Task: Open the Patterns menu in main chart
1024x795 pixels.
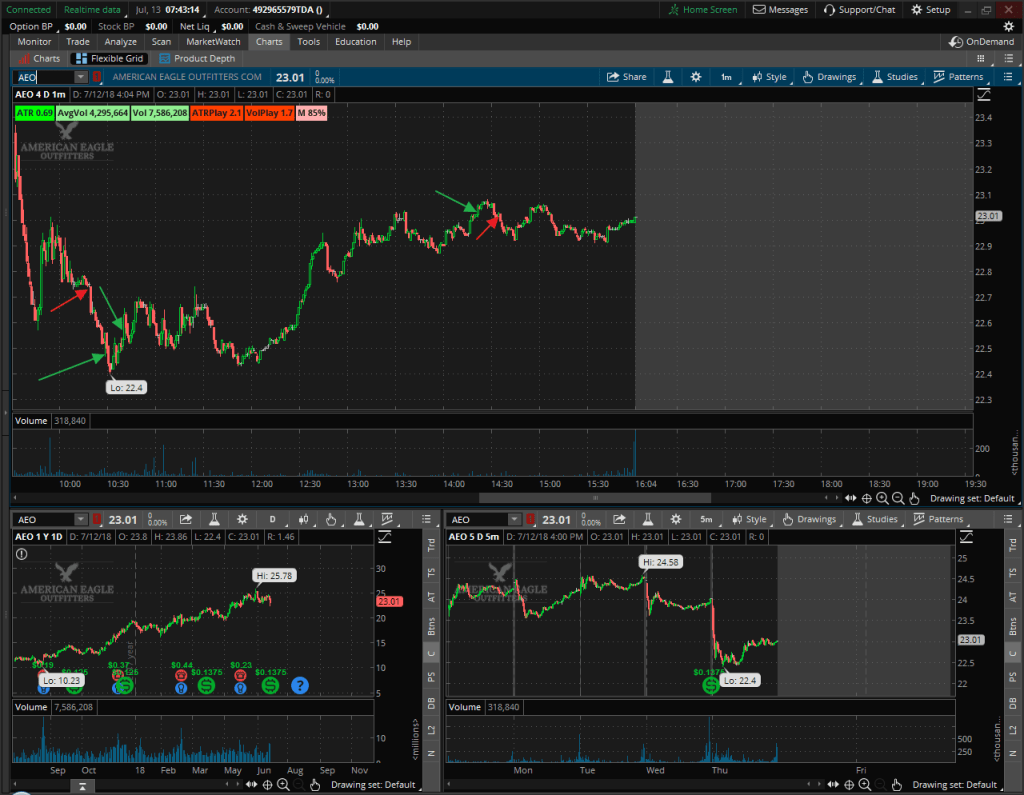Action: click(x=958, y=77)
